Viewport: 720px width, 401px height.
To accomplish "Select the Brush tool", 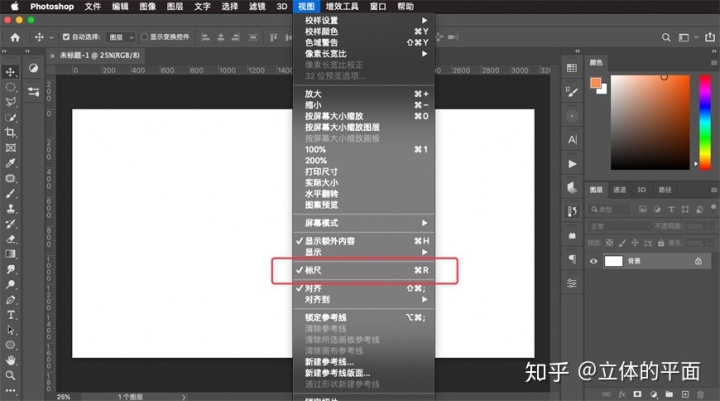I will coord(10,193).
